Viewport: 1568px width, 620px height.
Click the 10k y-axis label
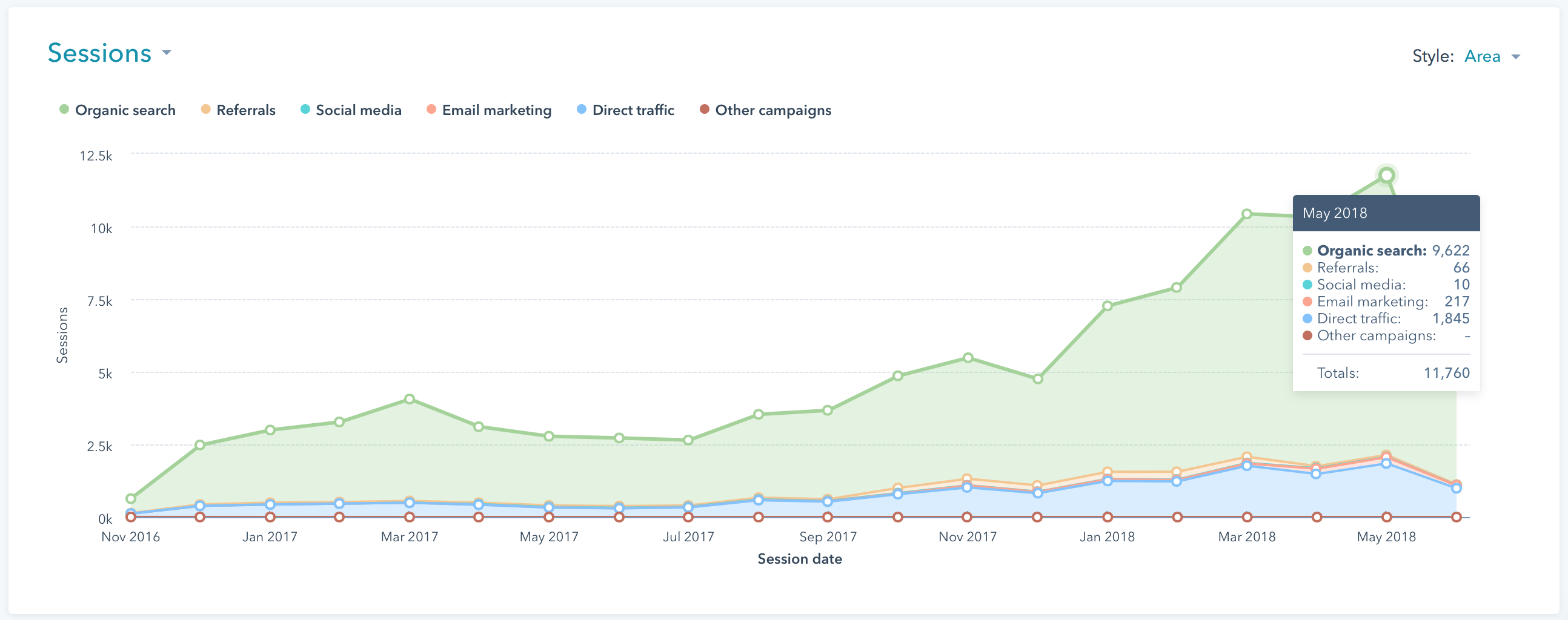(x=101, y=229)
